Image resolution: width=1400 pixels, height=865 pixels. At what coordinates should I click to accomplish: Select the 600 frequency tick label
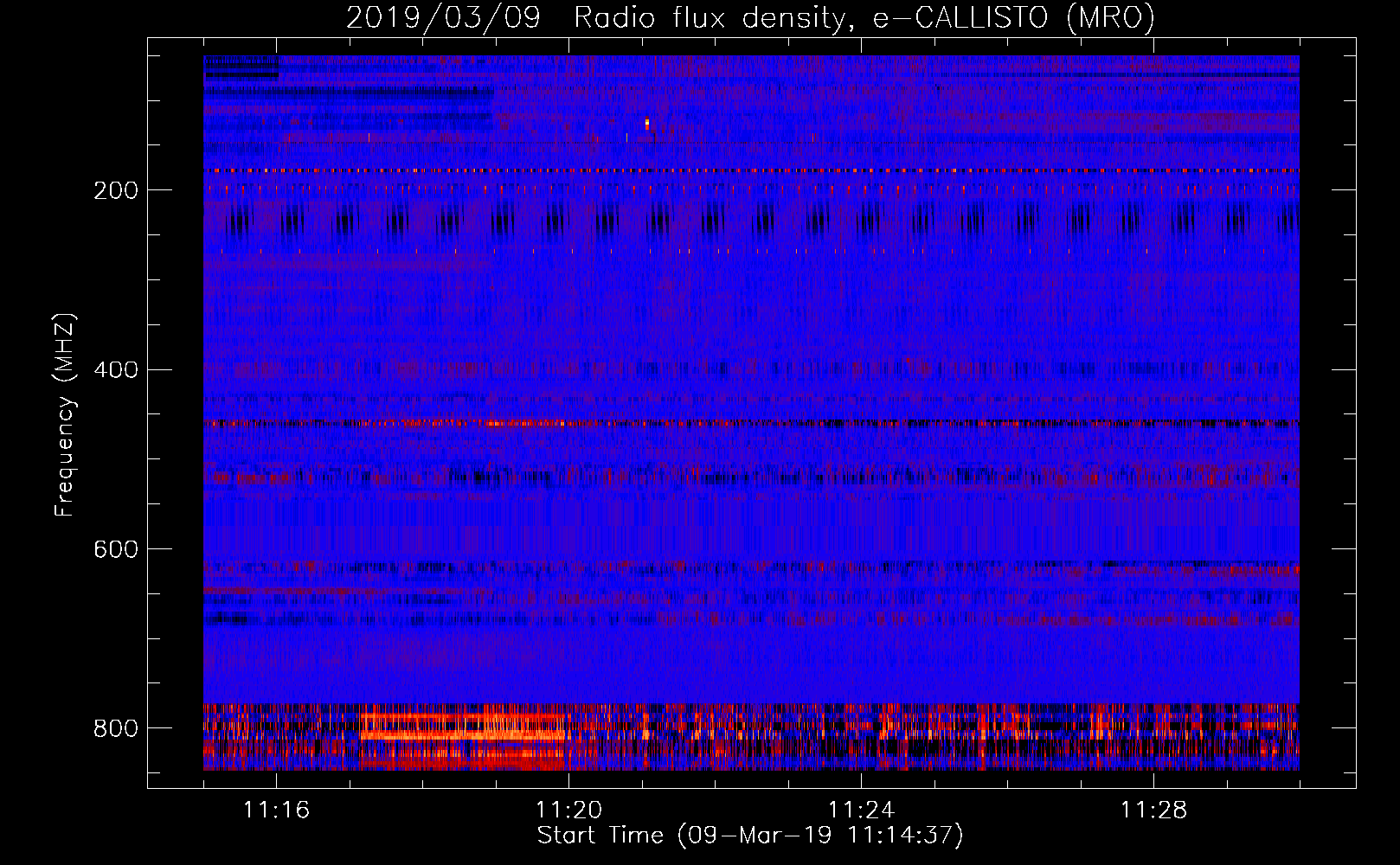[116, 550]
